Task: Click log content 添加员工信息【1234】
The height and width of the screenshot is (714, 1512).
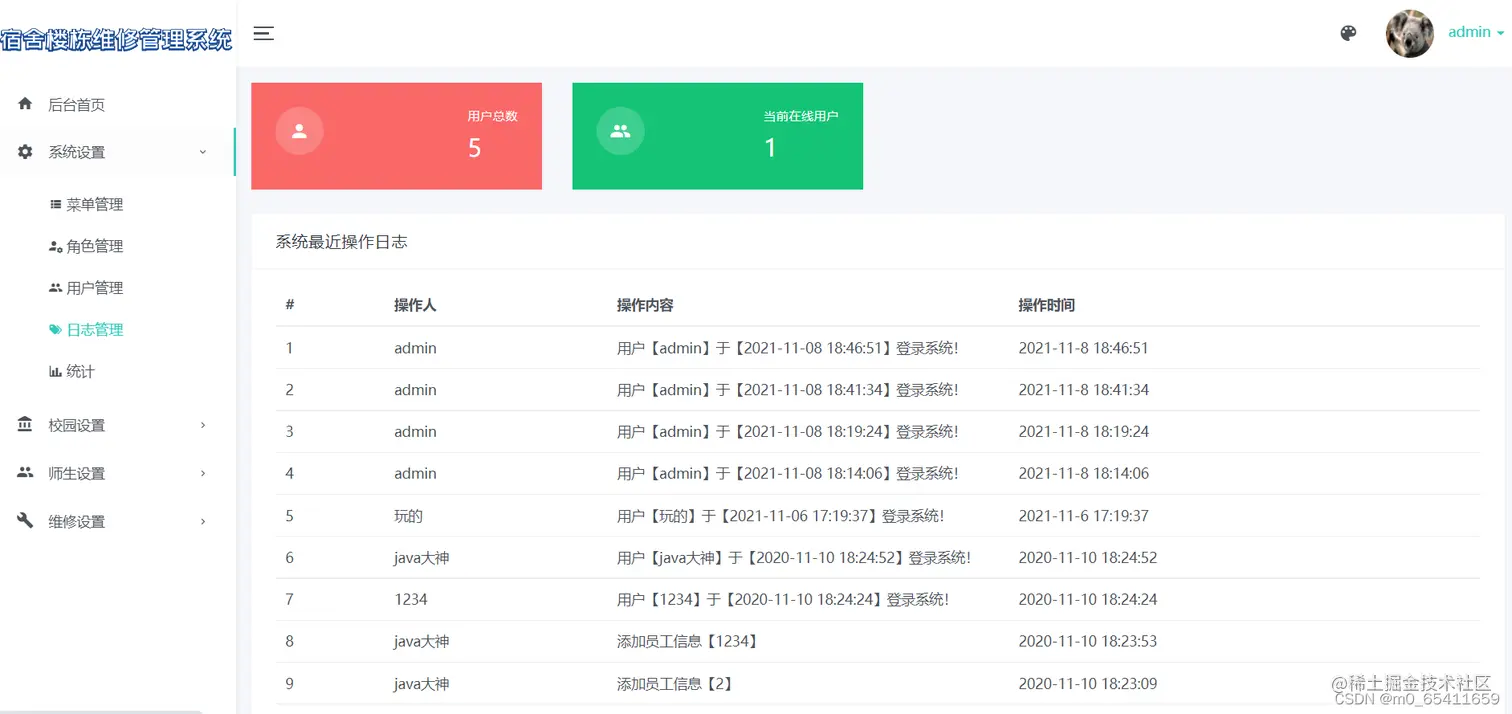Action: (689, 642)
